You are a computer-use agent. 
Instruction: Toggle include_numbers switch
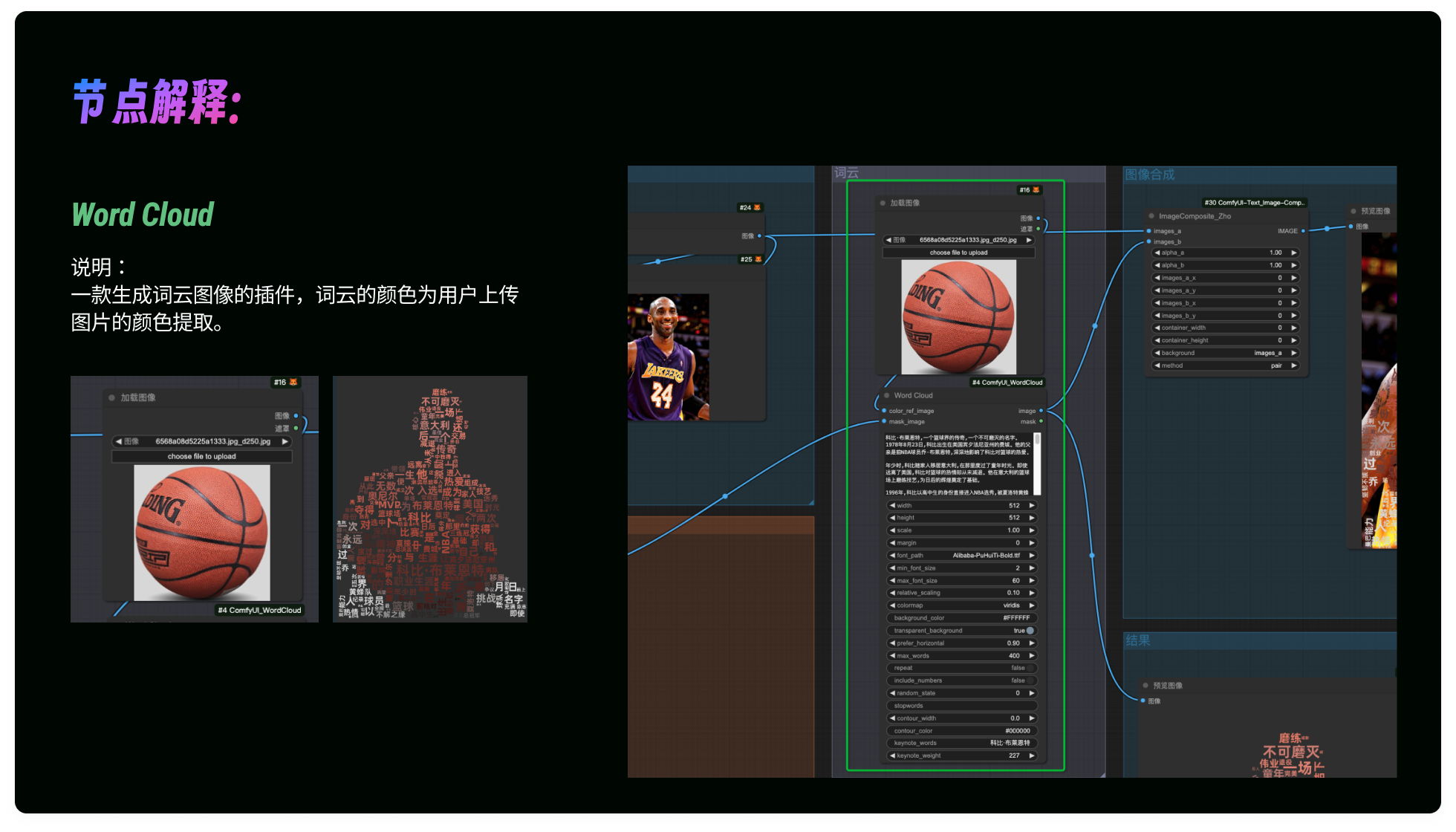pos(1030,680)
